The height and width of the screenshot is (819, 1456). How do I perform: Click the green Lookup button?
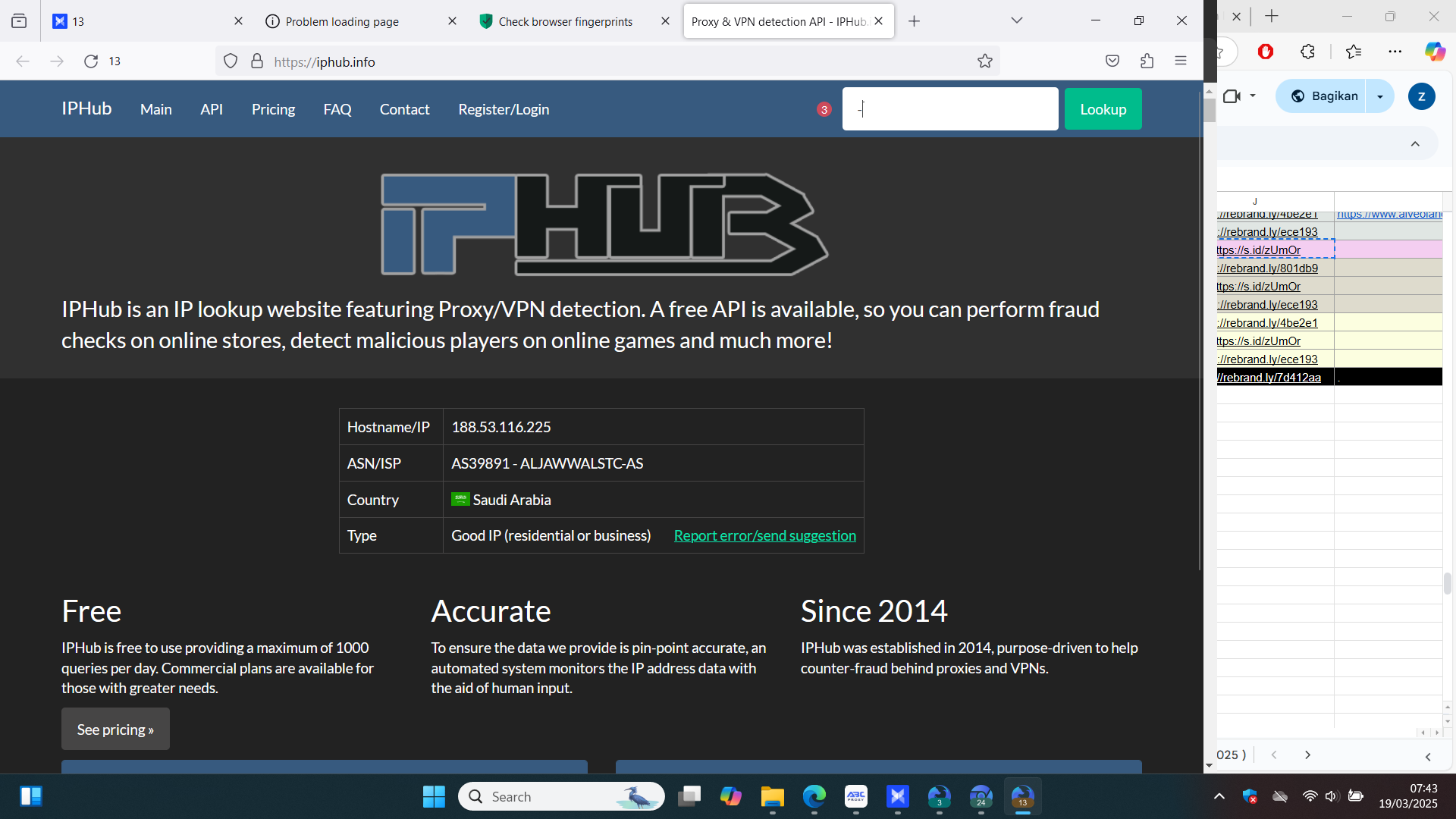pyautogui.click(x=1103, y=109)
